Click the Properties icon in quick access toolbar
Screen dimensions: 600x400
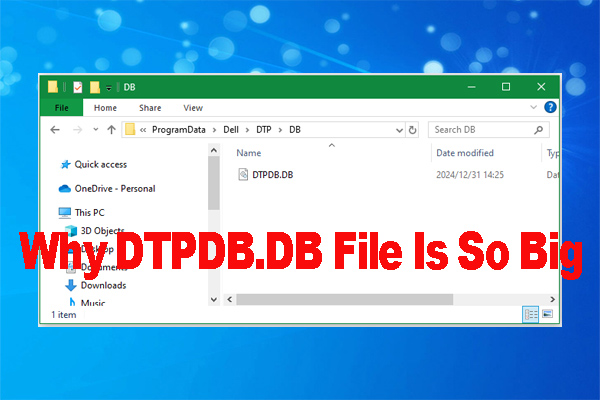click(x=78, y=87)
